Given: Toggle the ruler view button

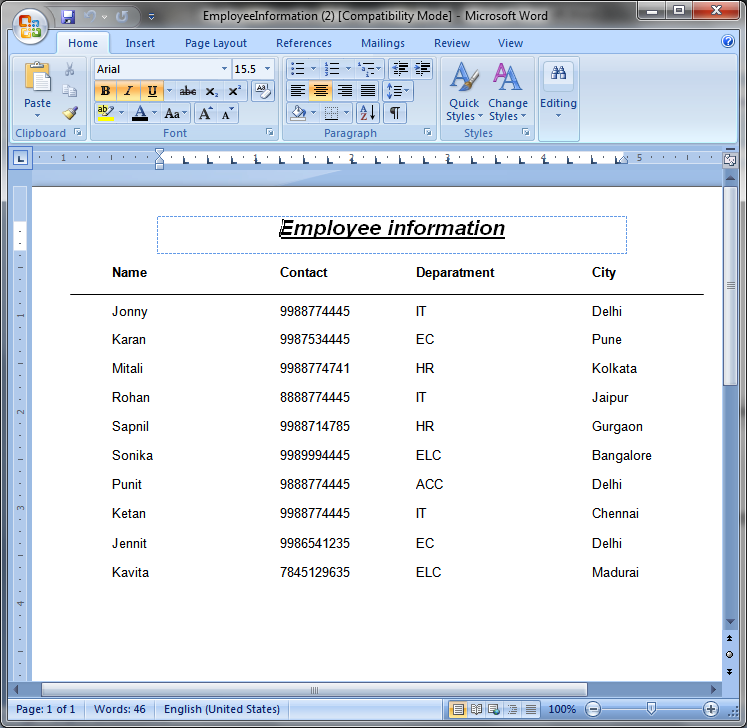Looking at the screenshot, I should [x=730, y=160].
